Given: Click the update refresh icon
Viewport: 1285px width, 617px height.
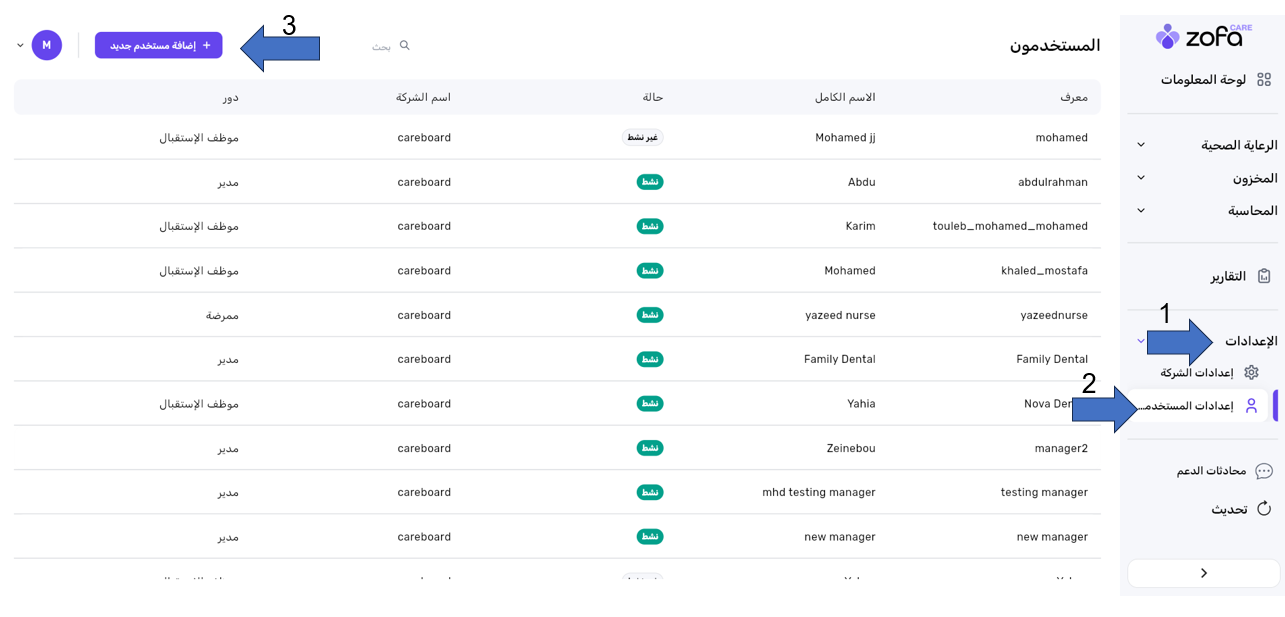Looking at the screenshot, I should click(1264, 509).
